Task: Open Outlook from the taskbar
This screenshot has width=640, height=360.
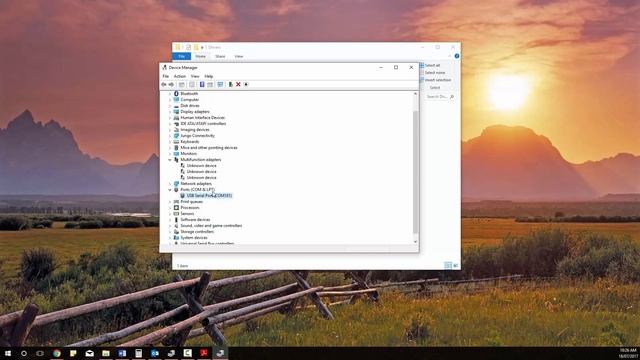Action: click(155, 353)
